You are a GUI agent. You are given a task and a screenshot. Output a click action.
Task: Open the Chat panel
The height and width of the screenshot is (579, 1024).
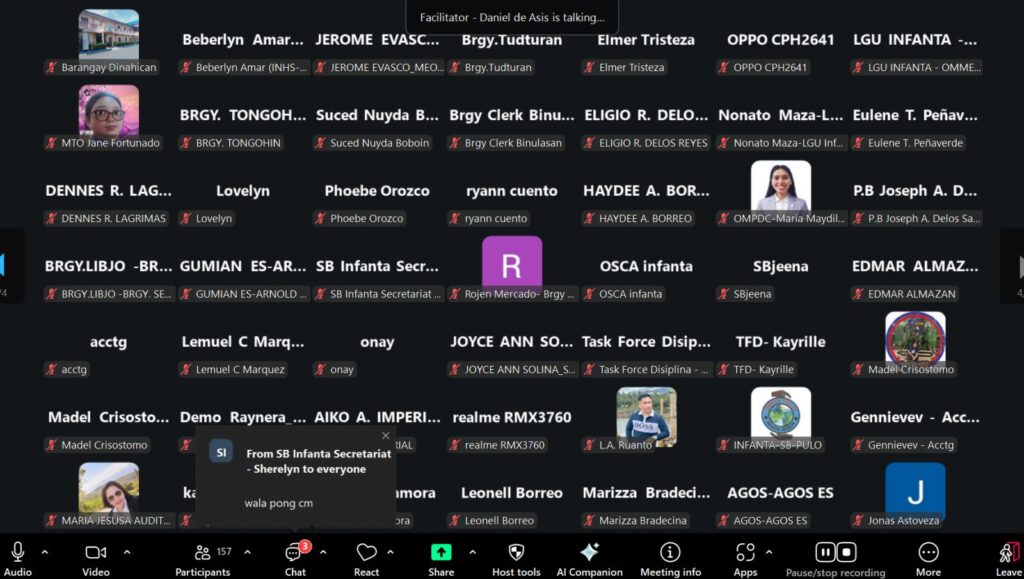(x=294, y=553)
